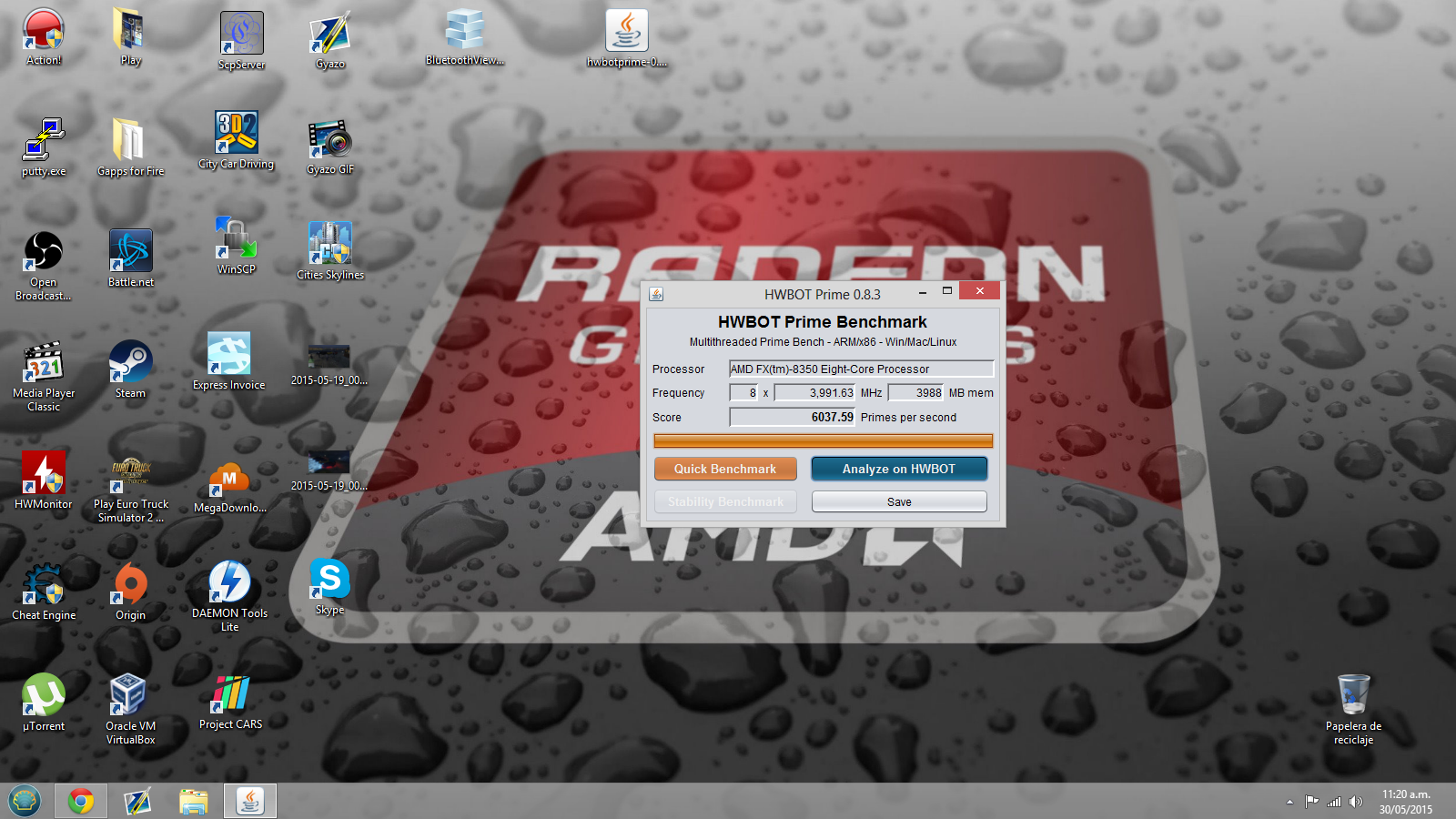Screen dimensions: 1456x819
Task: Maximize the HWBOT Prime window
Action: coord(946,291)
